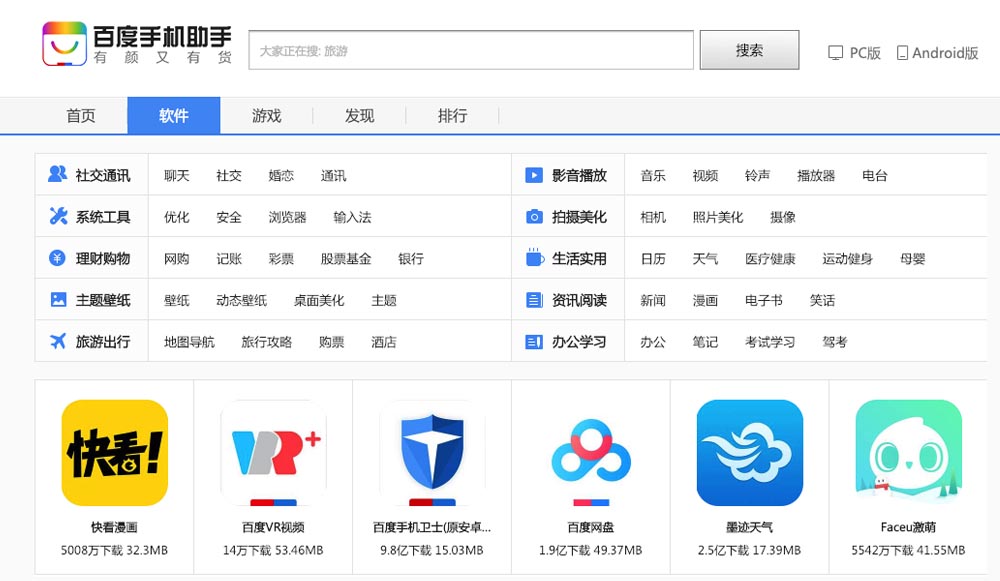
Task: Open the 浏览器 subcategory
Action: point(288,217)
